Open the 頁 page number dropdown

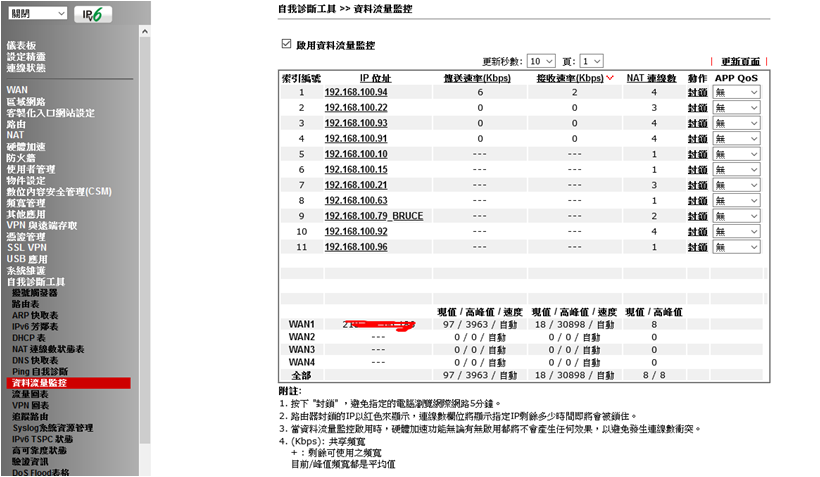point(591,61)
